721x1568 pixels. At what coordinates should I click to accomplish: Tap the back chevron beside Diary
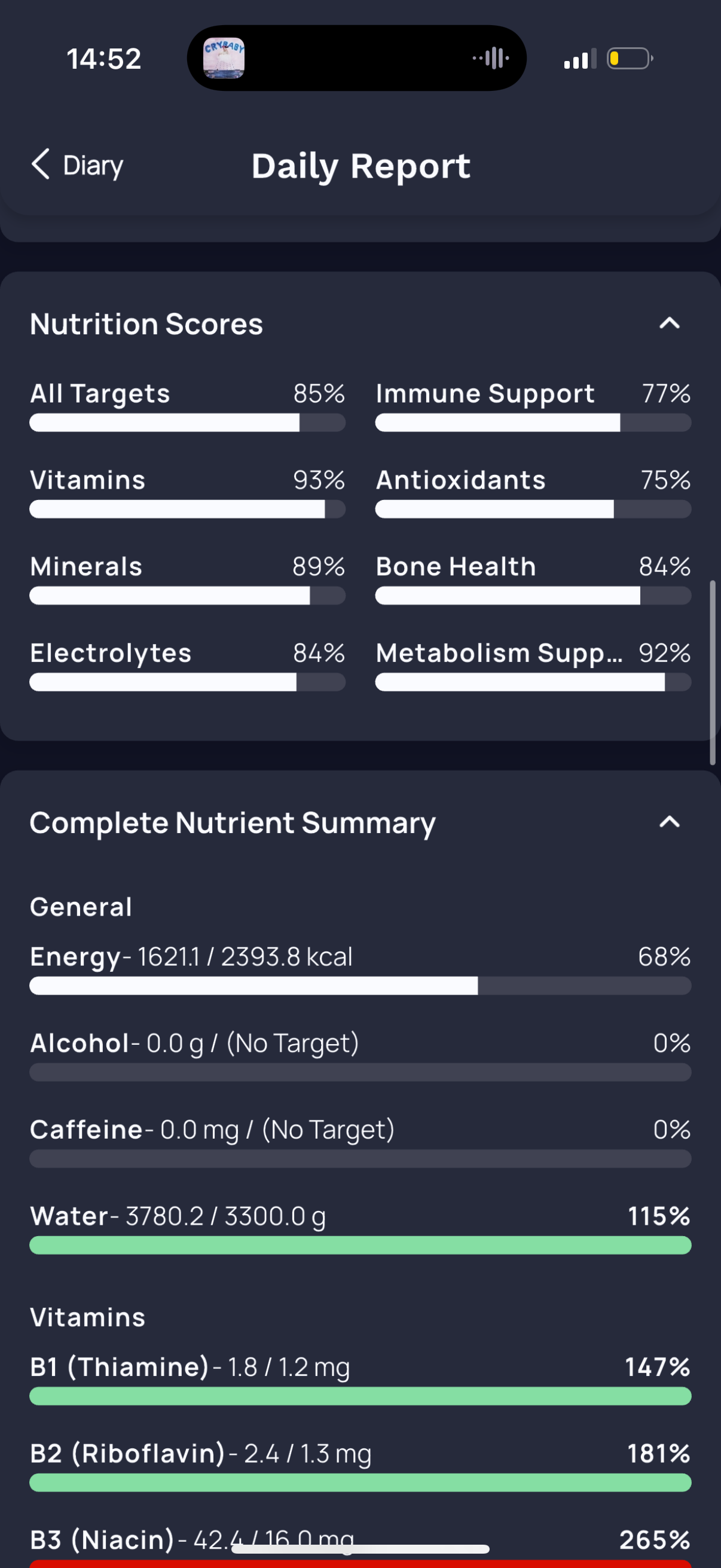(40, 164)
